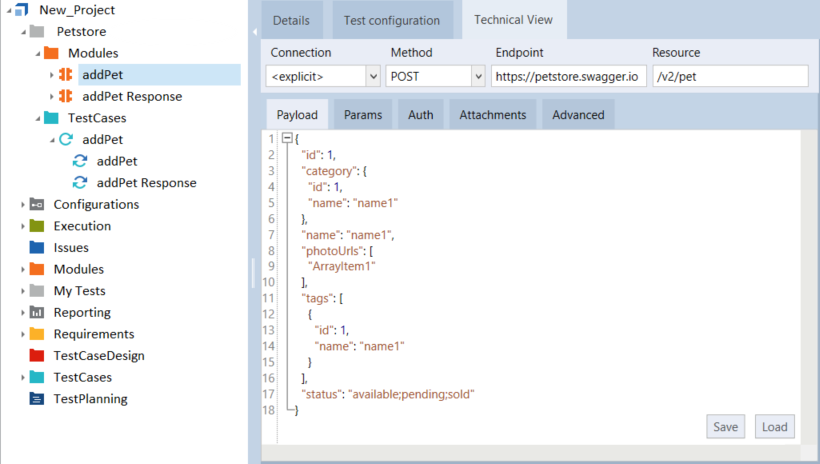The width and height of the screenshot is (820, 464).
Task: Collapse the JSON payload root brace
Action: [x=287, y=138]
